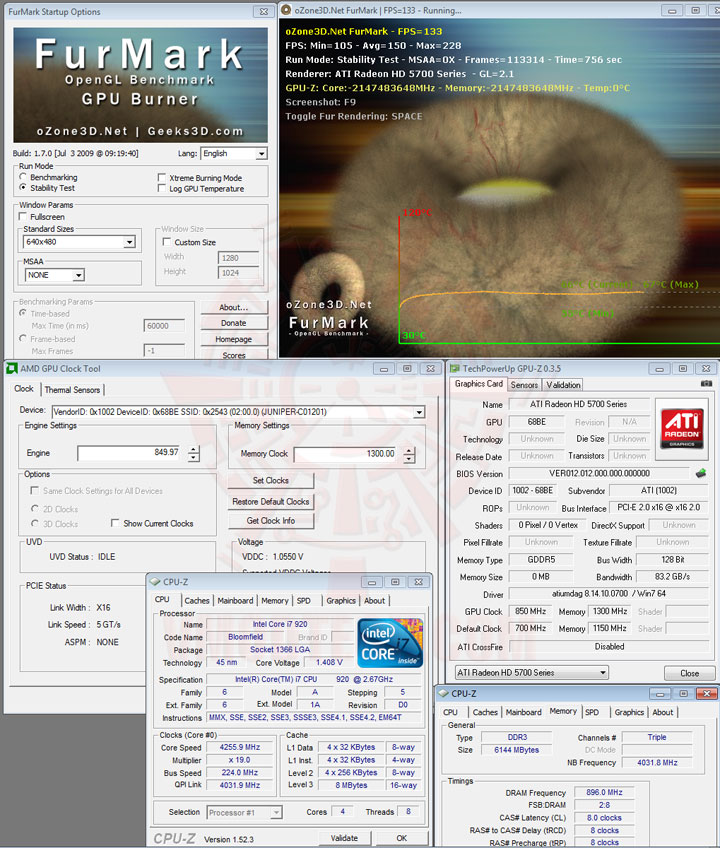Click Restore Default Clocks button
The width and height of the screenshot is (720, 848).
click(270, 501)
